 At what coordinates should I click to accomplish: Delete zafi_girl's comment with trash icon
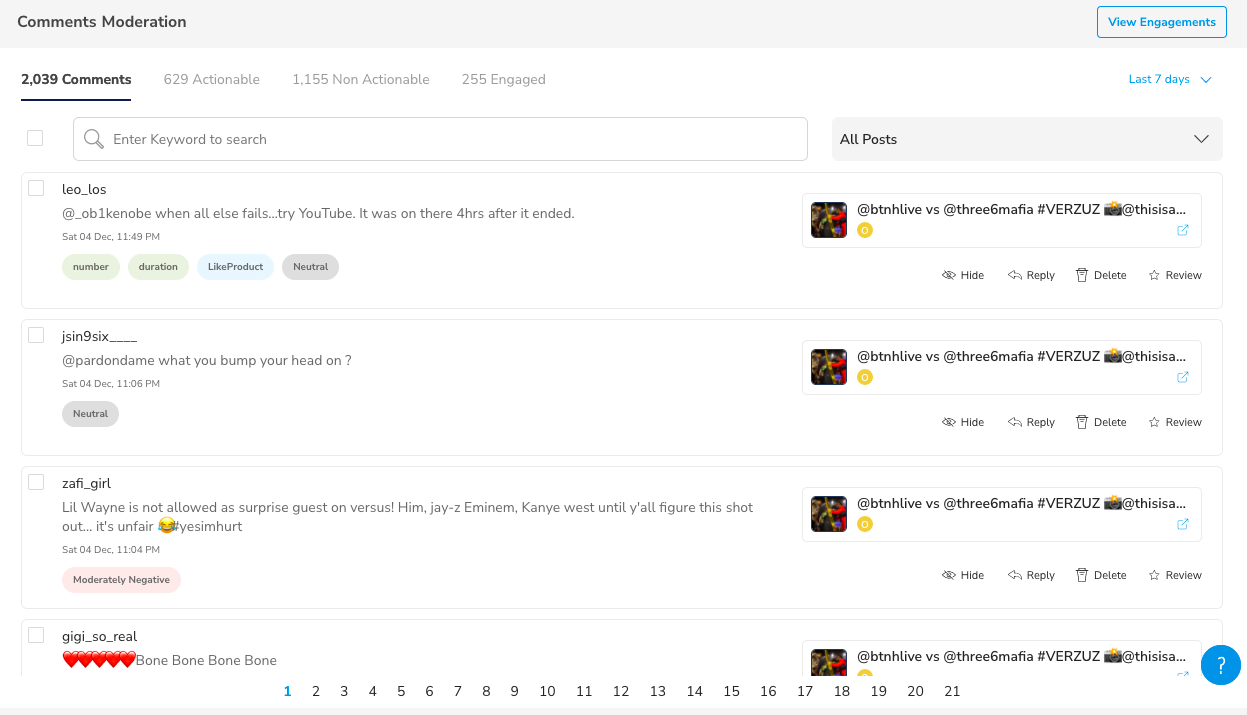1101,575
